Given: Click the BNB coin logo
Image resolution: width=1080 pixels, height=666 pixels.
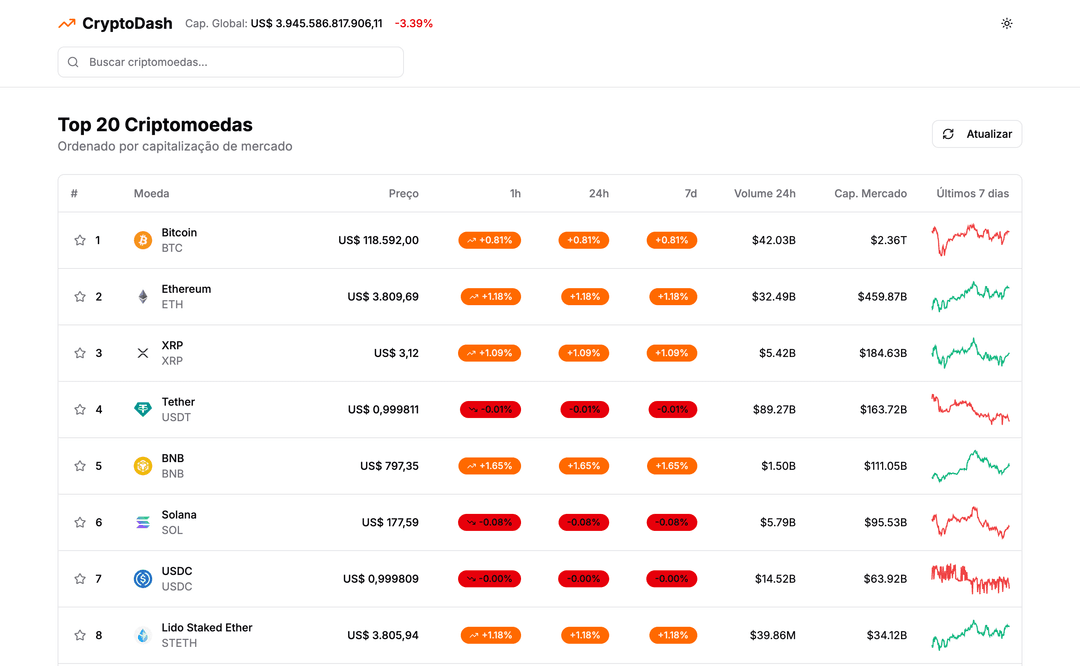Looking at the screenshot, I should coord(143,466).
